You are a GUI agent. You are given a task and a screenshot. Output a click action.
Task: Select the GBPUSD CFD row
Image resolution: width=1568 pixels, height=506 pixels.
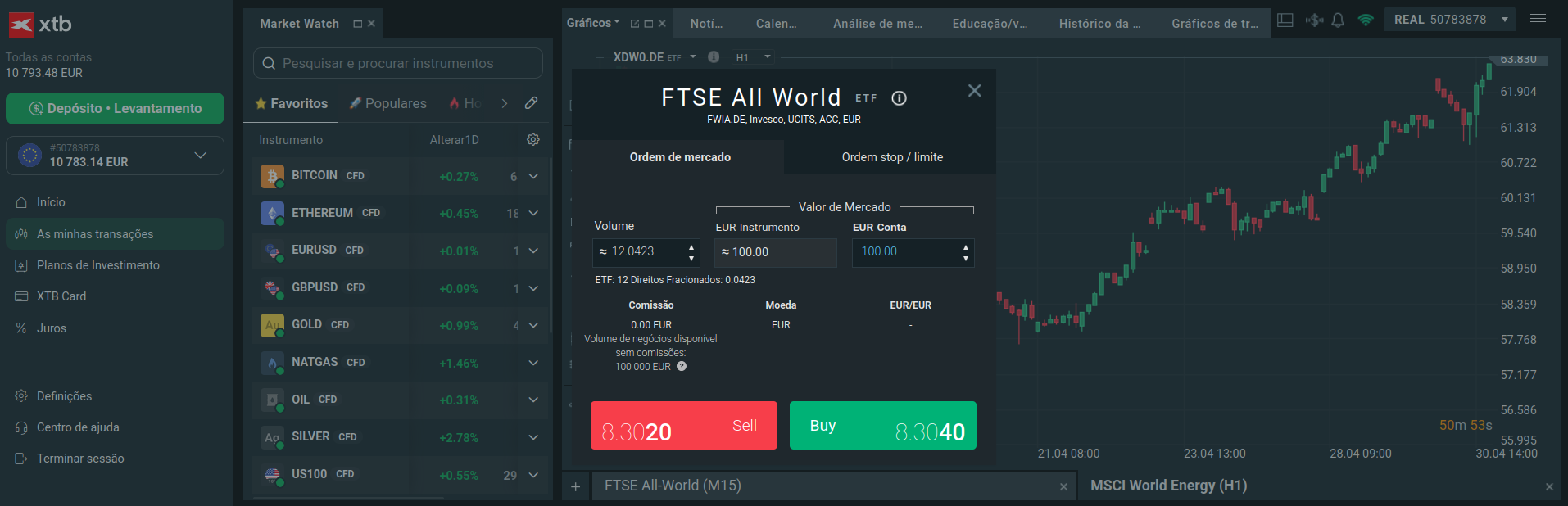(398, 288)
